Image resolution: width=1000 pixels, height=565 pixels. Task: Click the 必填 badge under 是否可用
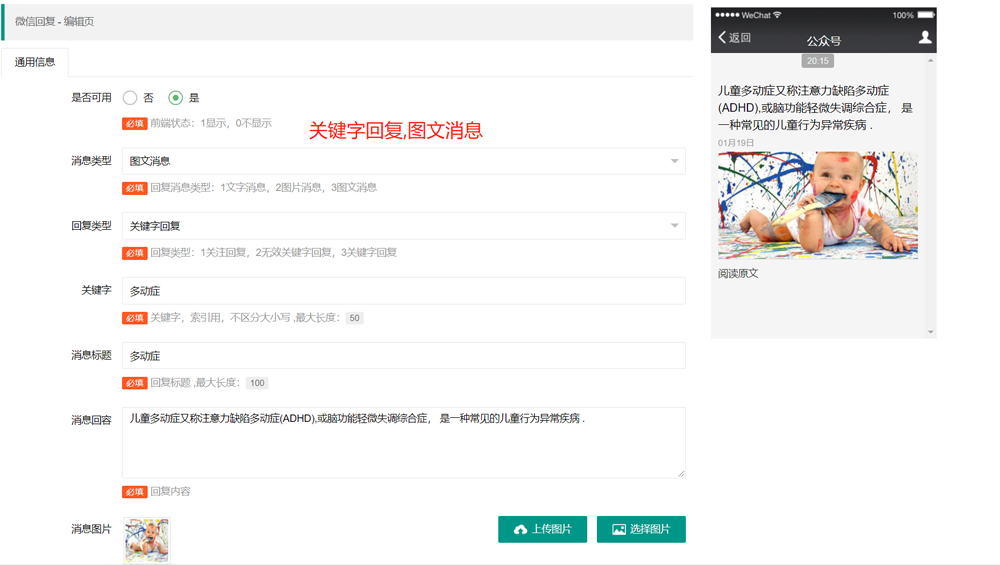tap(135, 124)
